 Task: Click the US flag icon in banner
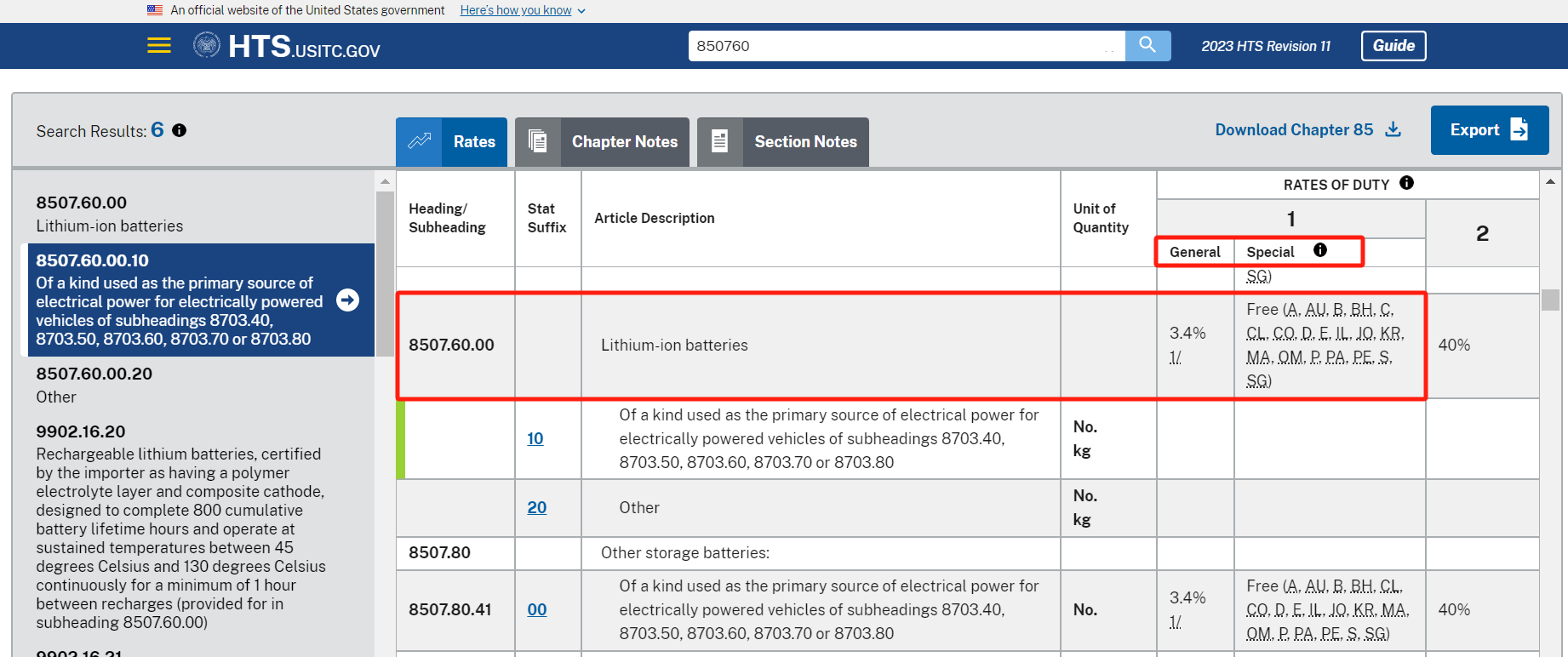155,10
